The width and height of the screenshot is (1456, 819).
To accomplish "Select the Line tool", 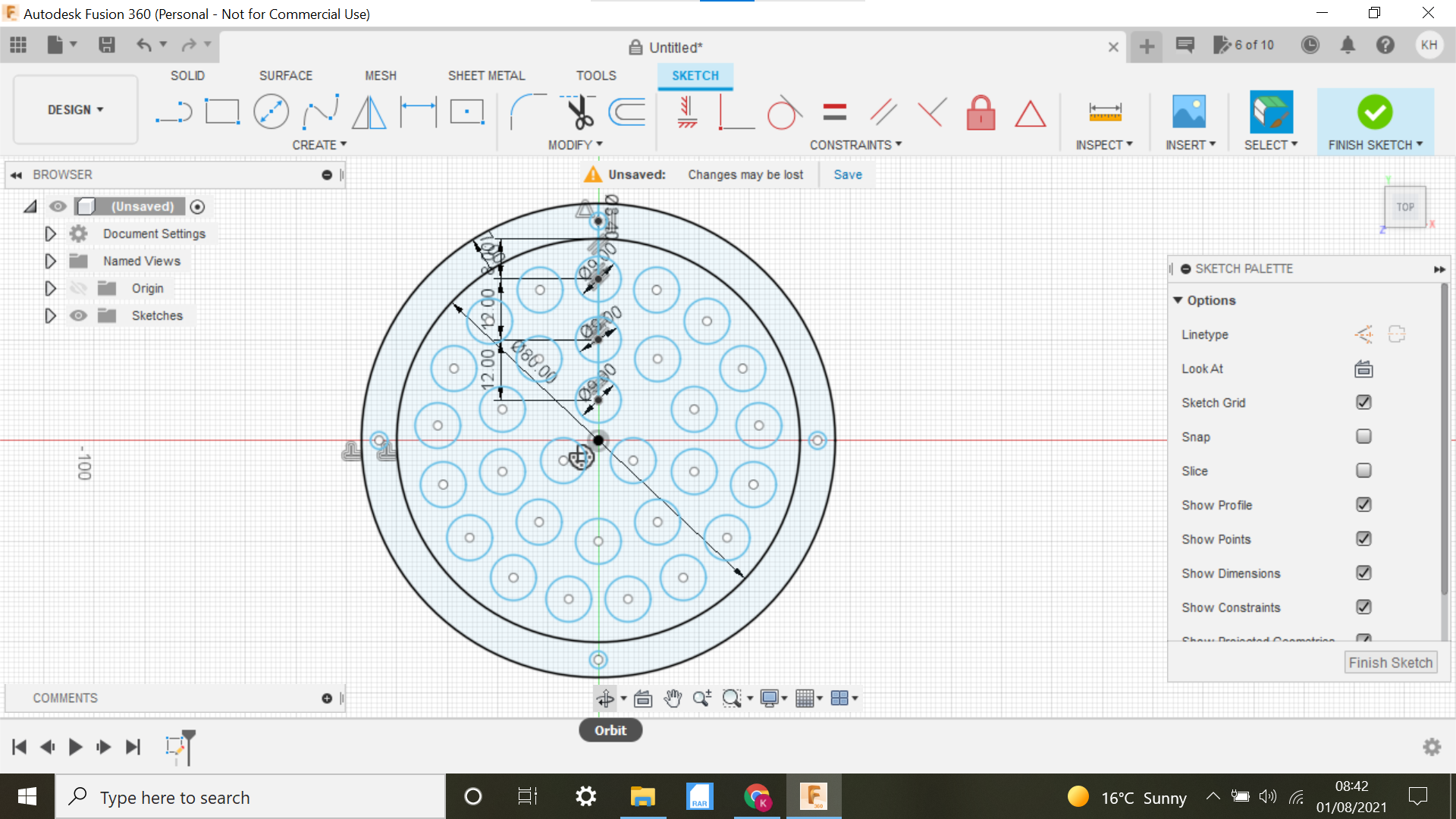I will [x=173, y=111].
